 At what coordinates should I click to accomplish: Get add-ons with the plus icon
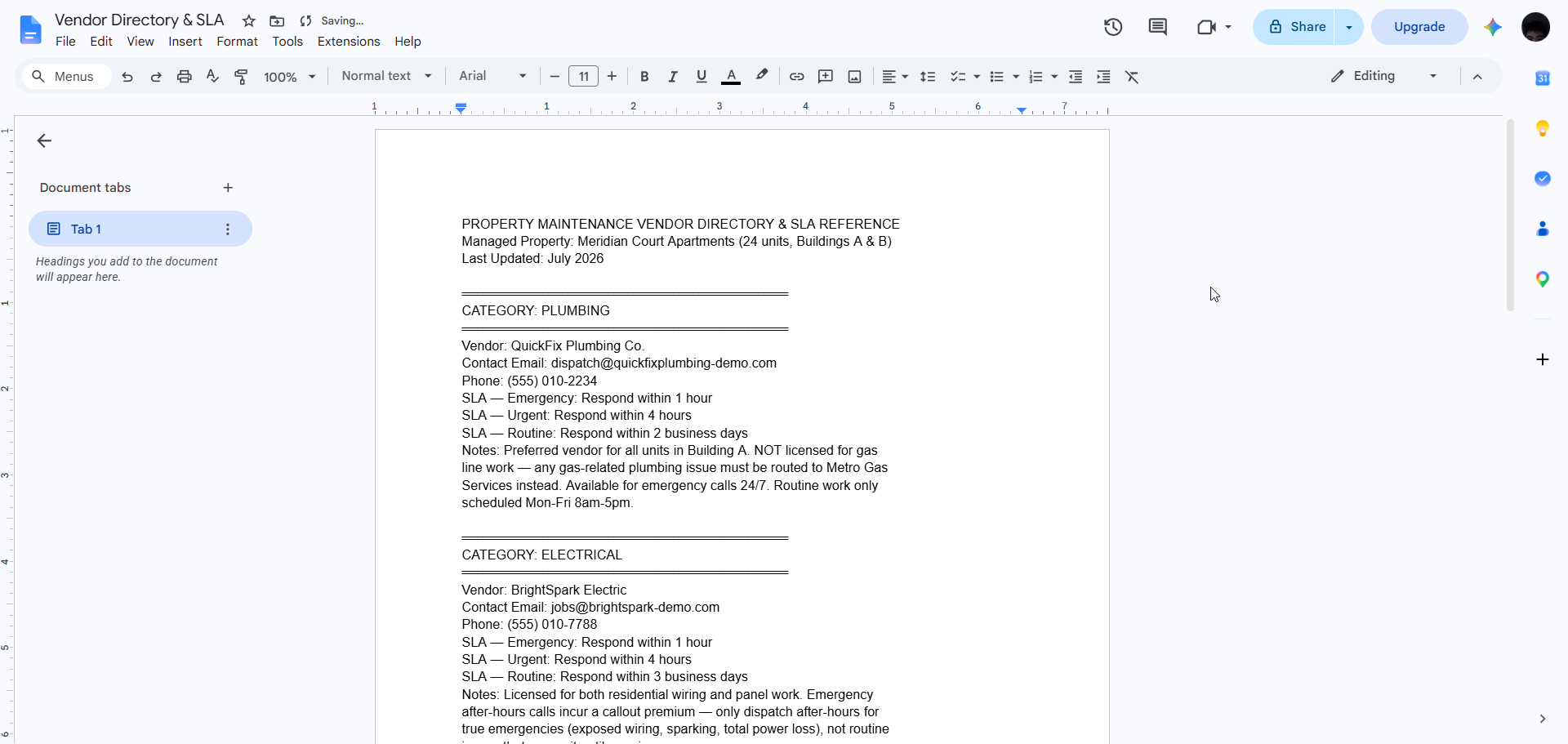click(x=1542, y=359)
